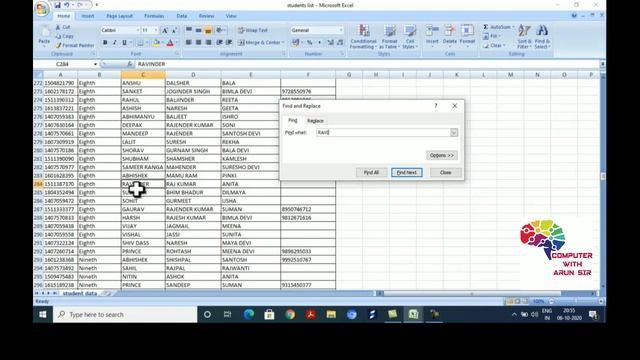Toggle Underline formatting
Screen dimensions: 640x360
click(124, 42)
